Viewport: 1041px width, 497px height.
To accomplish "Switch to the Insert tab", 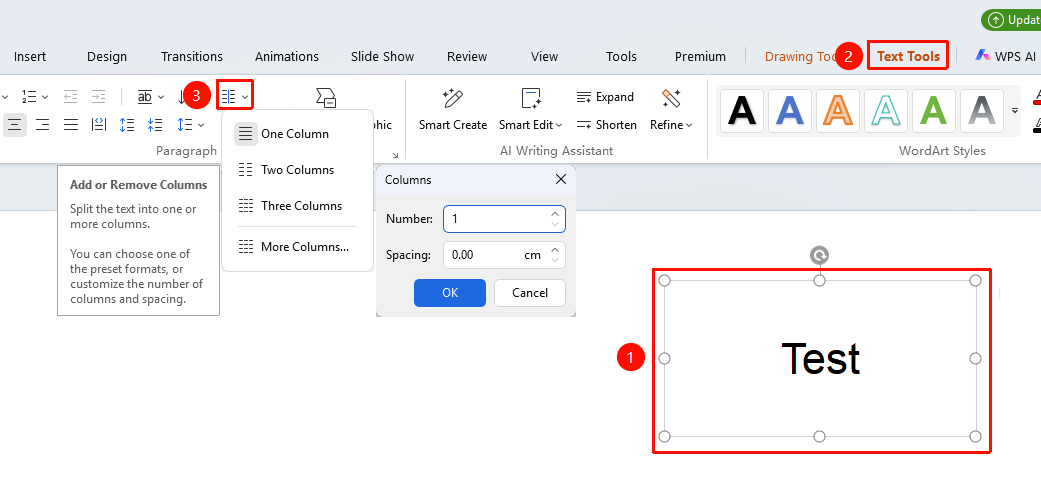I will (30, 56).
